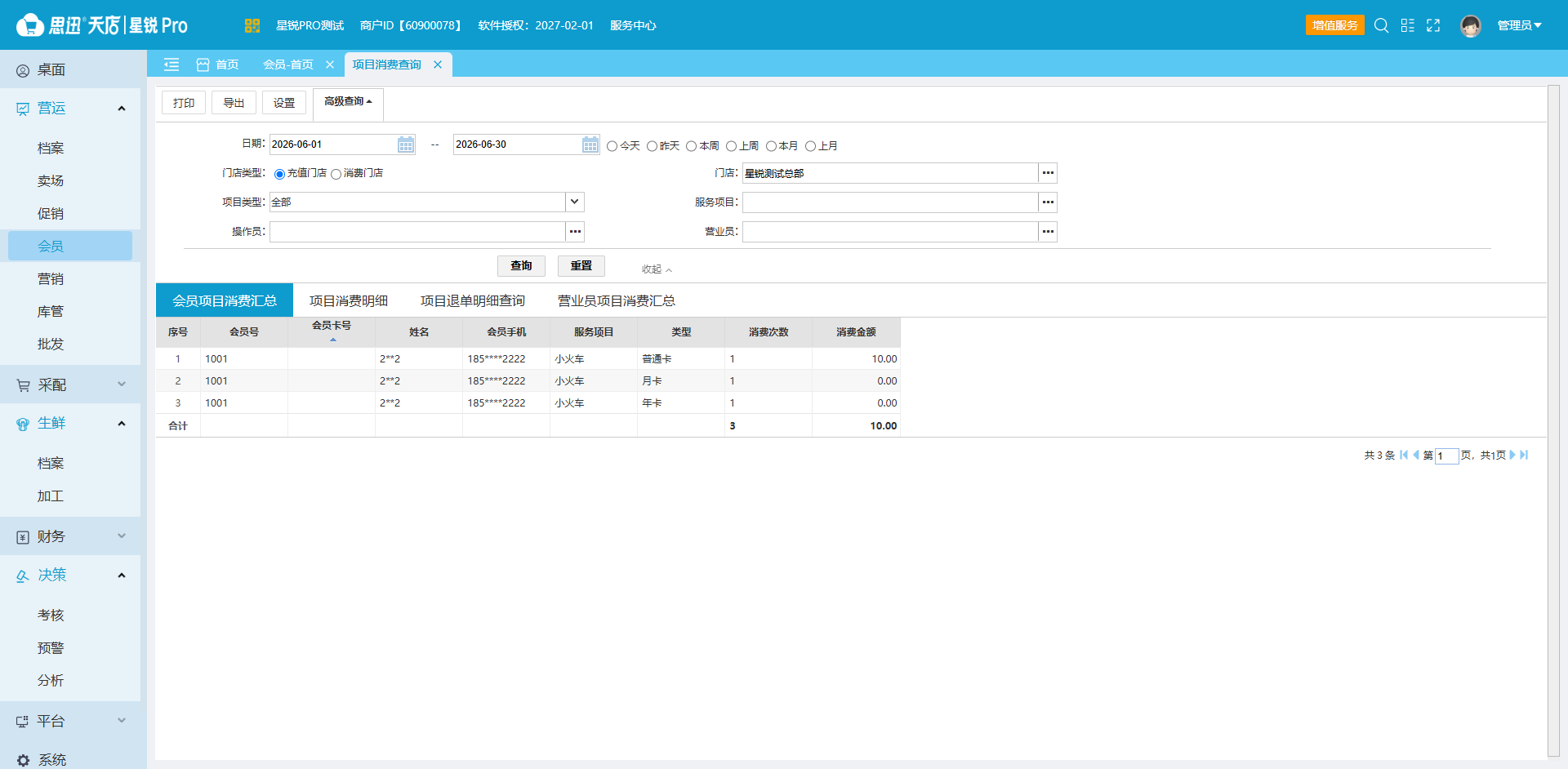
Task: Open the orange app grid icon
Action: tap(252, 25)
